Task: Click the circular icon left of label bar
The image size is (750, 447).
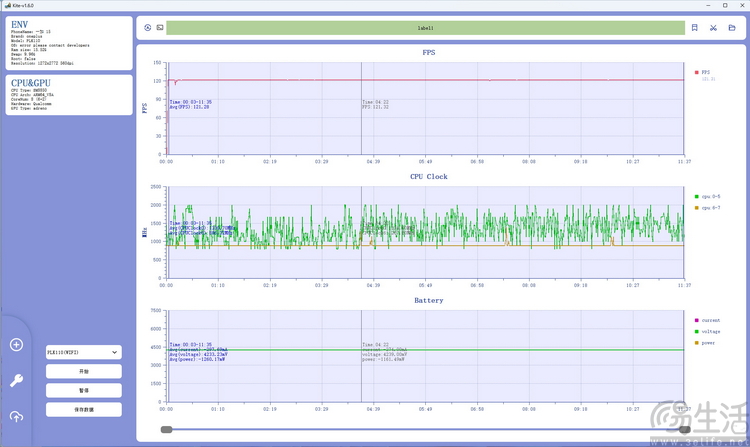Action: [148, 28]
